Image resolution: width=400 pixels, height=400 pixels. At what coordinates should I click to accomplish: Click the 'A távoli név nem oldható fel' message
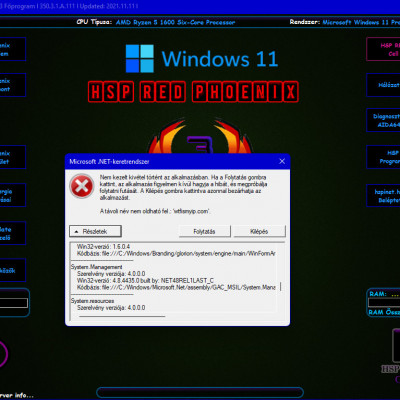point(155,211)
